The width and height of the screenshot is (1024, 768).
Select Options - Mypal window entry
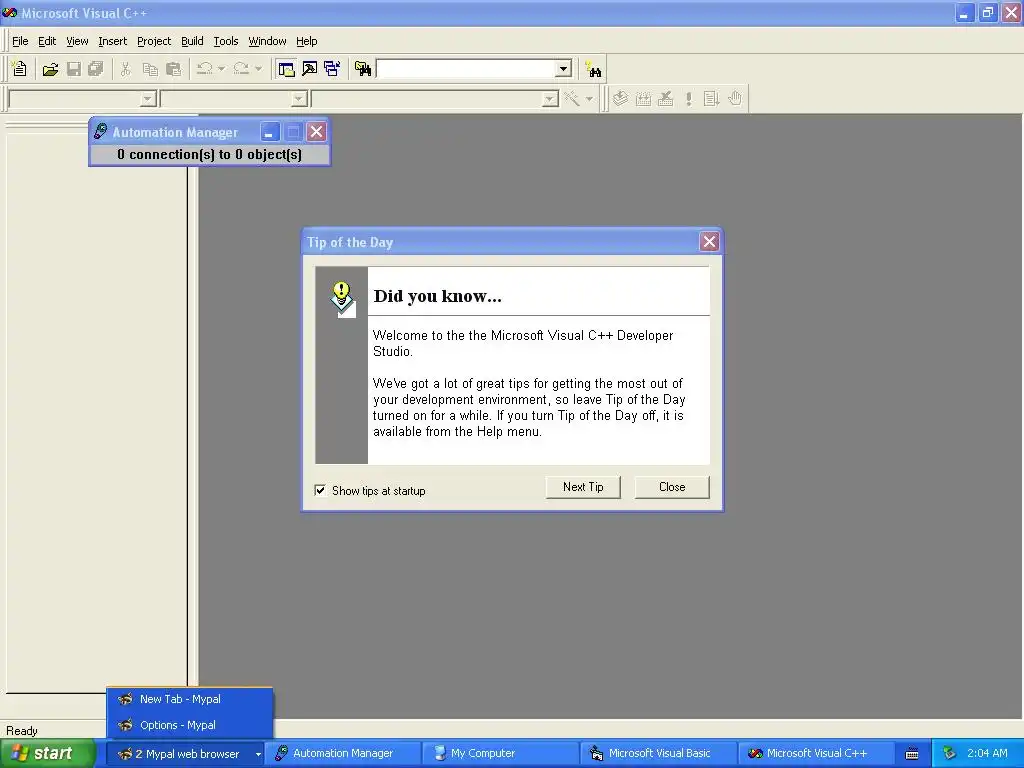point(189,725)
